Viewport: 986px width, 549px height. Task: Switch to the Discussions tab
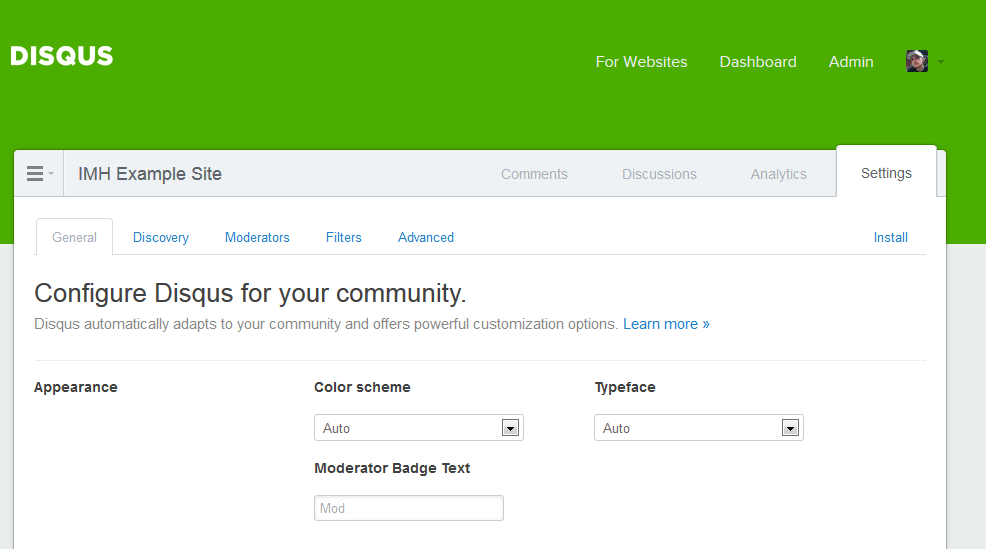(659, 174)
